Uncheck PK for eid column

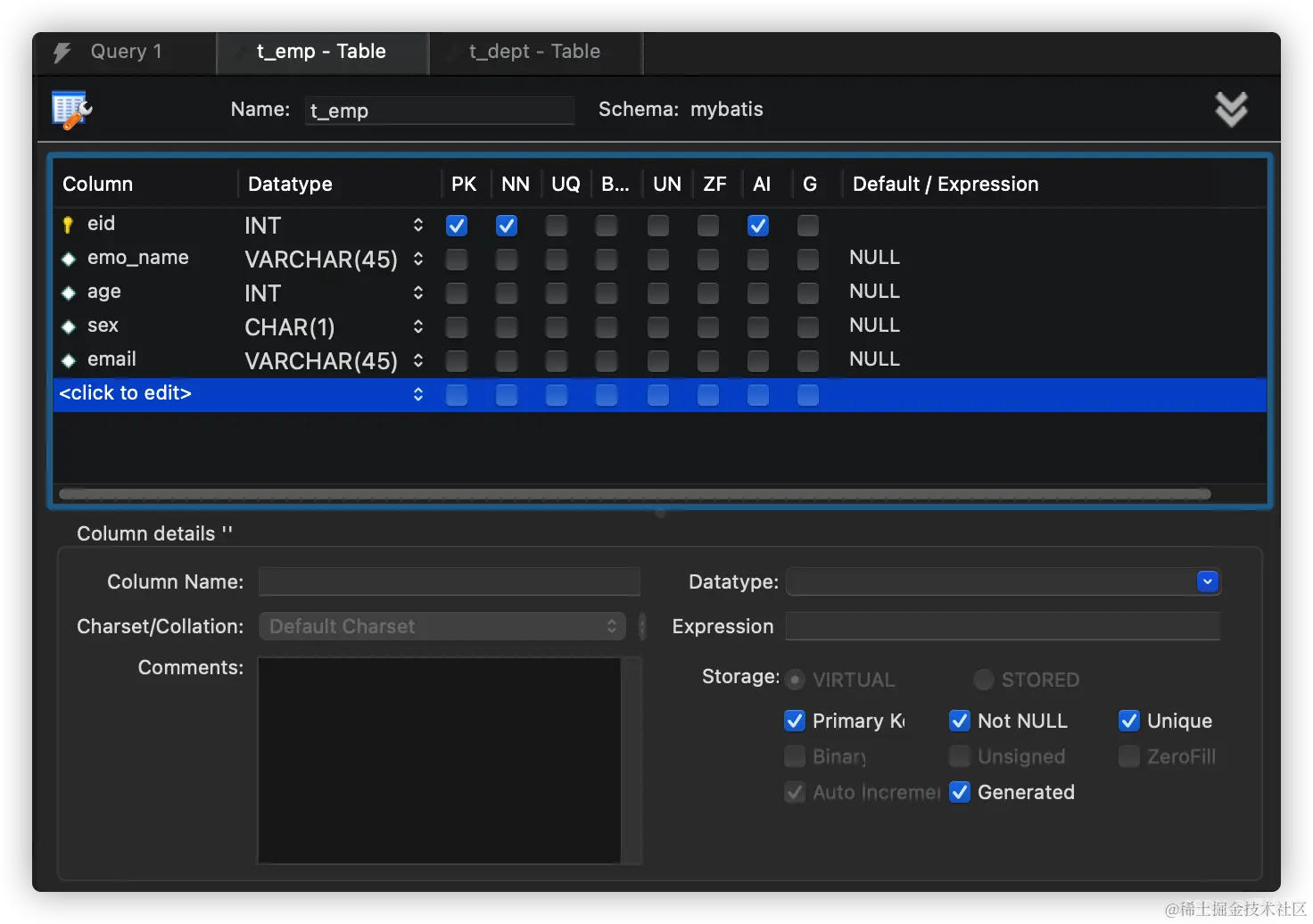coord(457,226)
